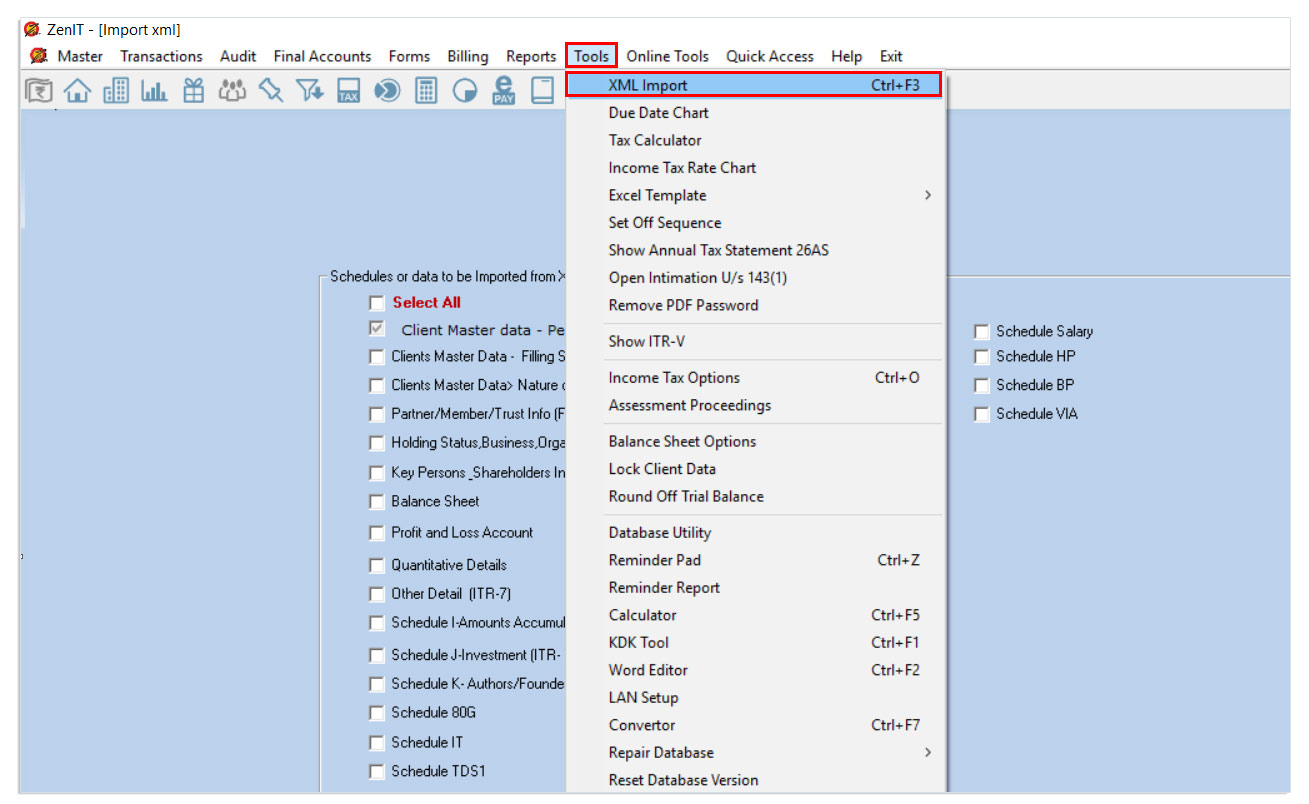
Task: Choose Remove PDF Password
Action: coord(755,305)
